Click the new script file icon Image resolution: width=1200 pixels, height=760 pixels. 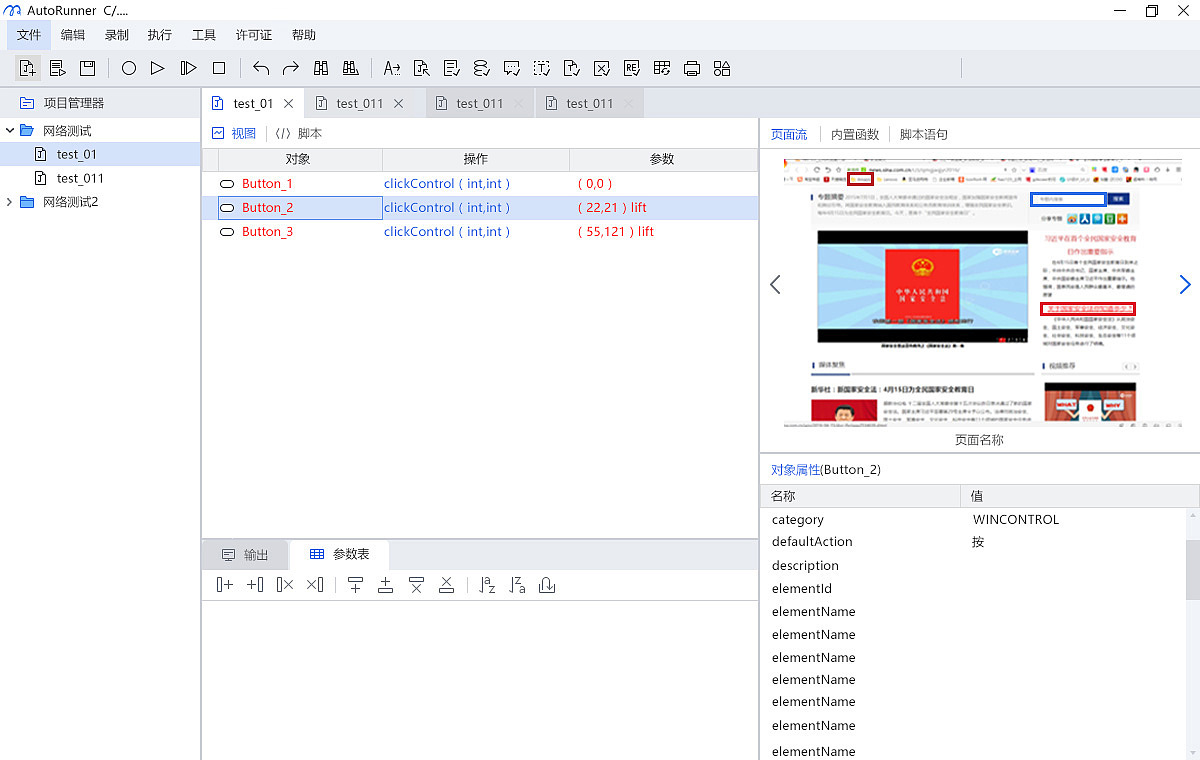[27, 68]
